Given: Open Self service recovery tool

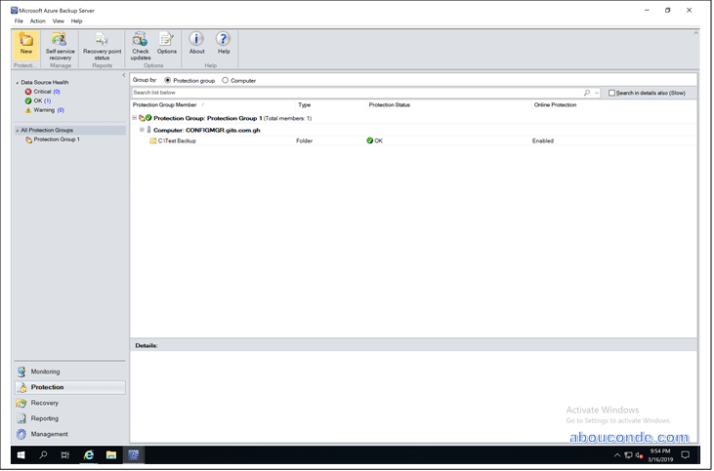Looking at the screenshot, I should click(x=60, y=41).
